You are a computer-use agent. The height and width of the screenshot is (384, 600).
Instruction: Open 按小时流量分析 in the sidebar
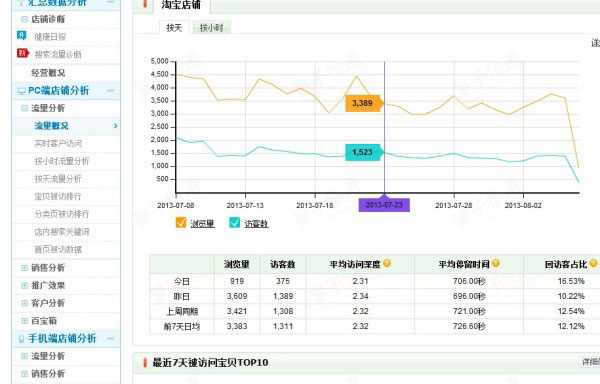(x=62, y=161)
